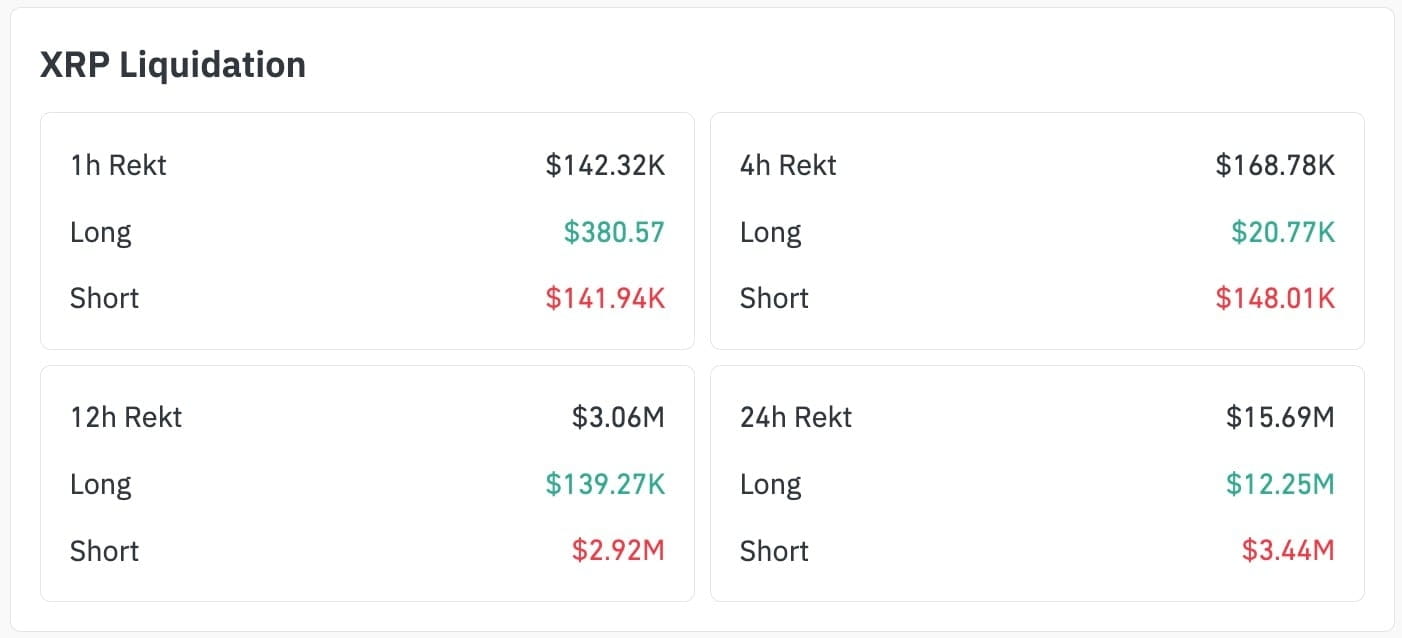Select the 1h Rekt label
This screenshot has height=638, width=1402.
point(118,165)
